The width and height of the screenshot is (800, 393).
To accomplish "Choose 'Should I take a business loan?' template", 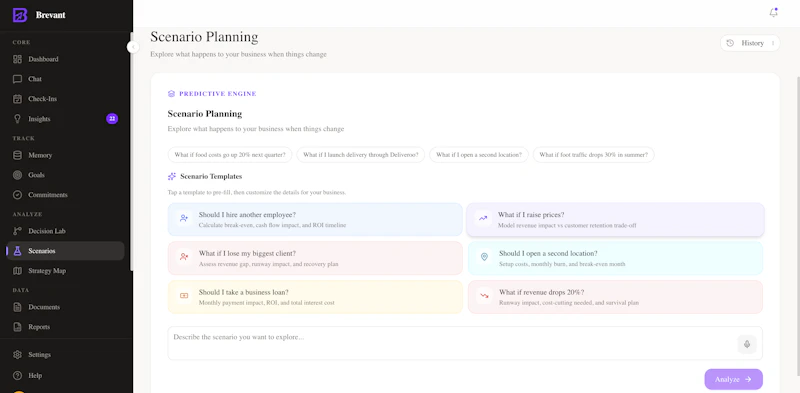I will click(x=315, y=297).
